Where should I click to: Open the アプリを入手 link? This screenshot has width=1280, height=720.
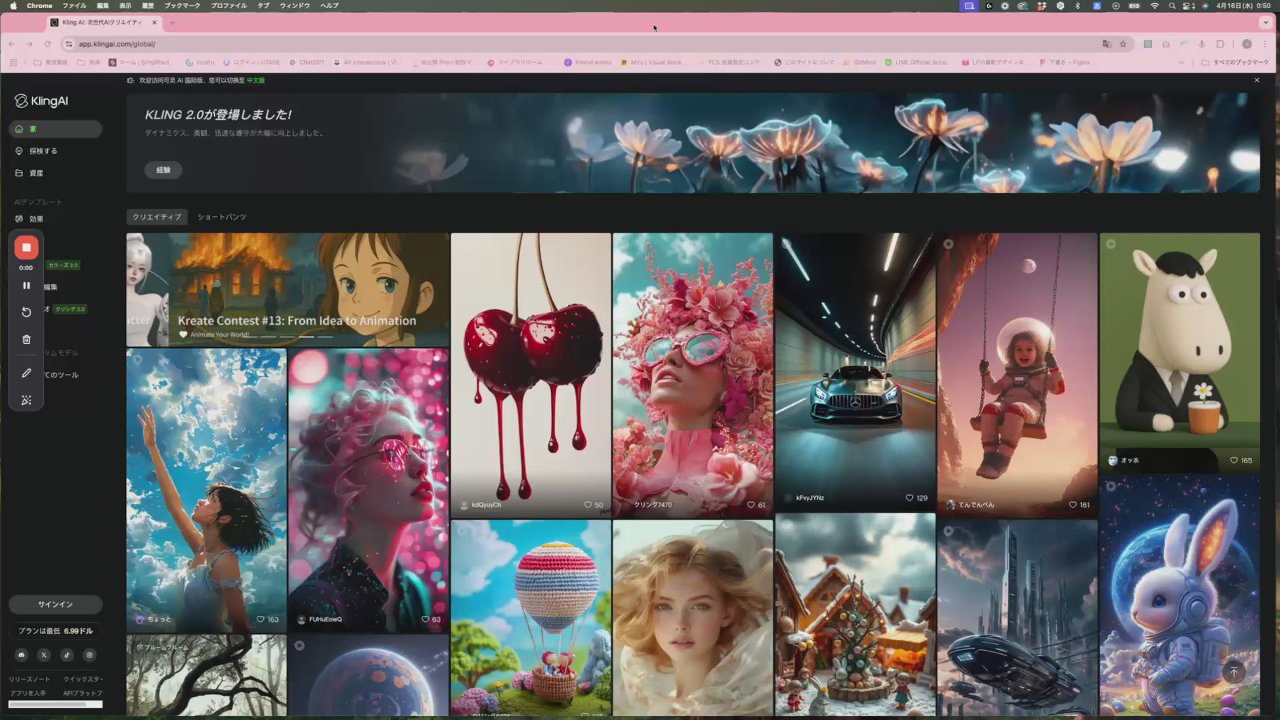click(28, 693)
